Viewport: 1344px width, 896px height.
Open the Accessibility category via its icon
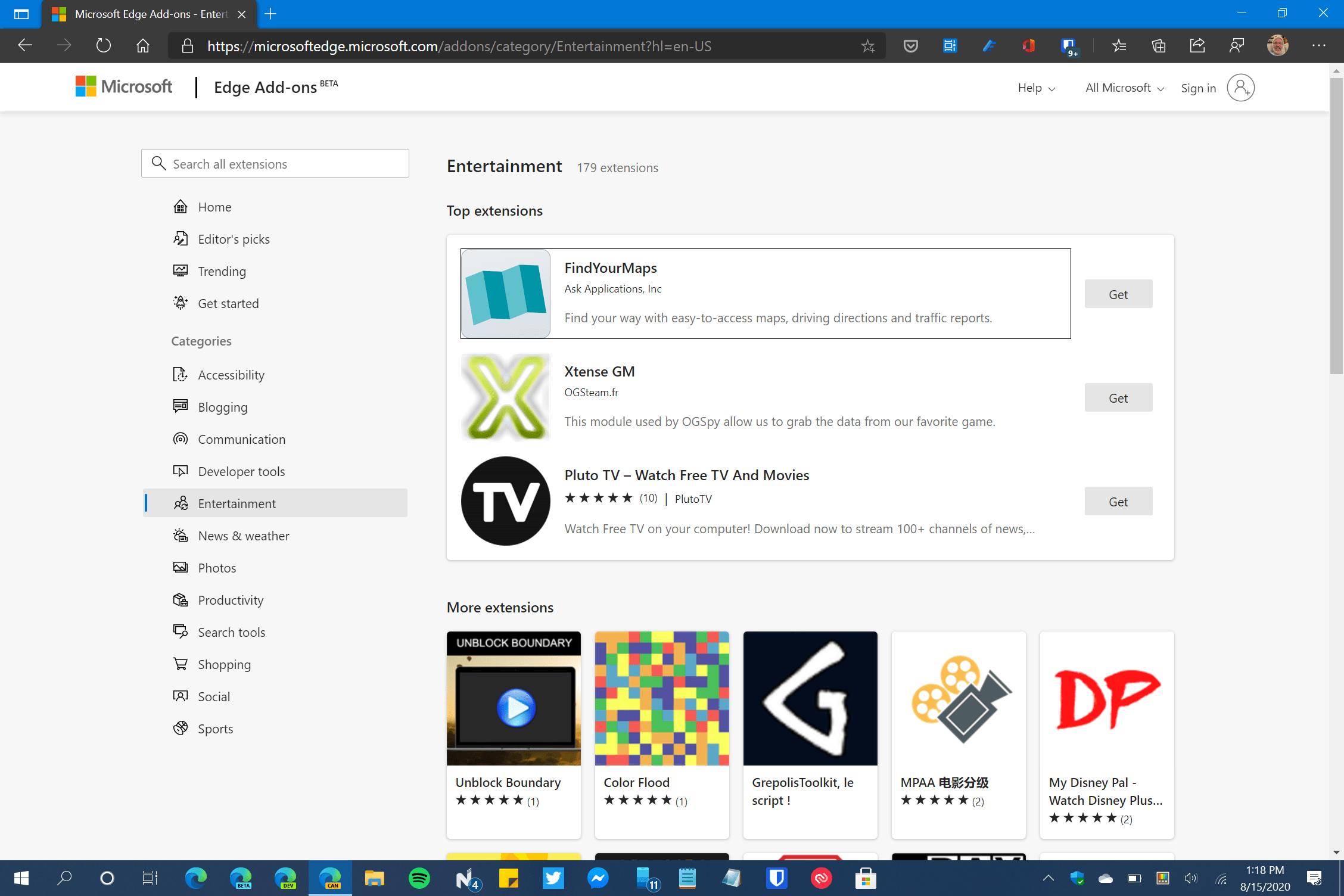pos(181,374)
